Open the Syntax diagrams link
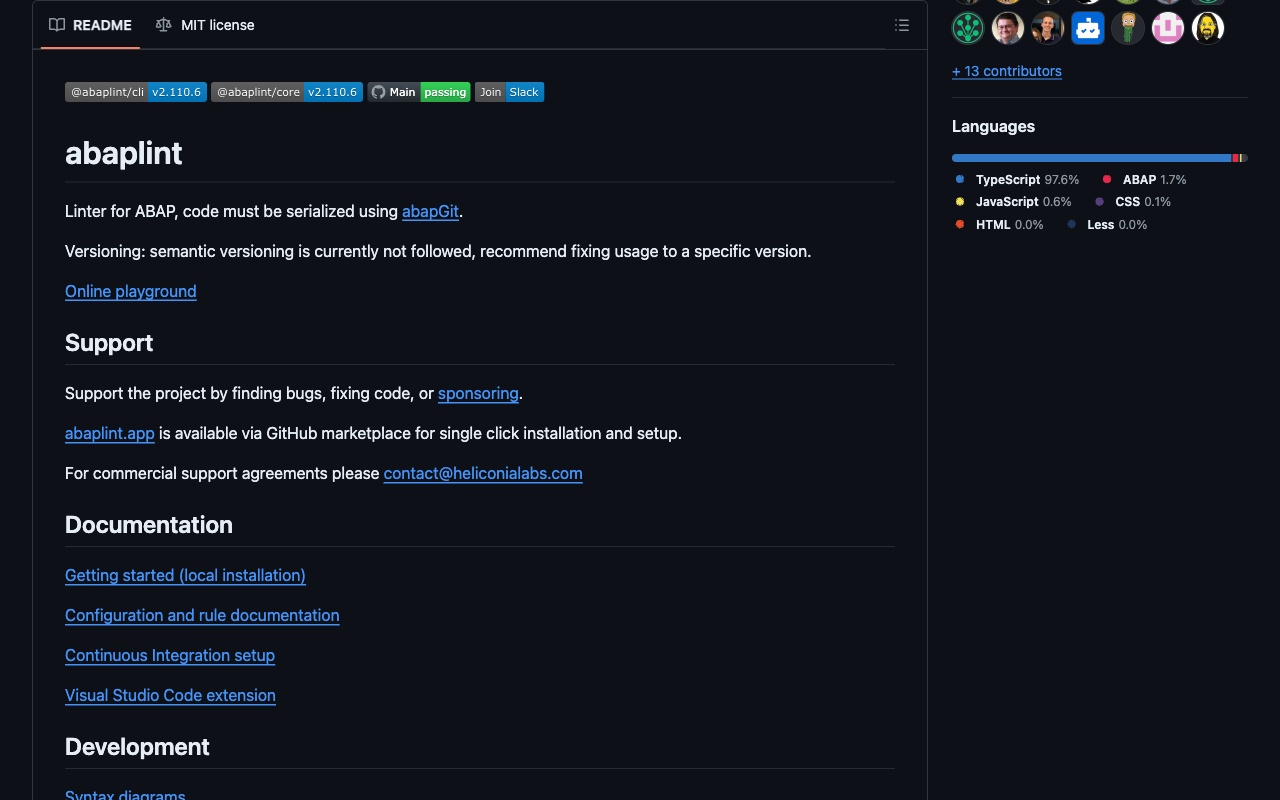Viewport: 1280px width, 800px height. point(125,795)
